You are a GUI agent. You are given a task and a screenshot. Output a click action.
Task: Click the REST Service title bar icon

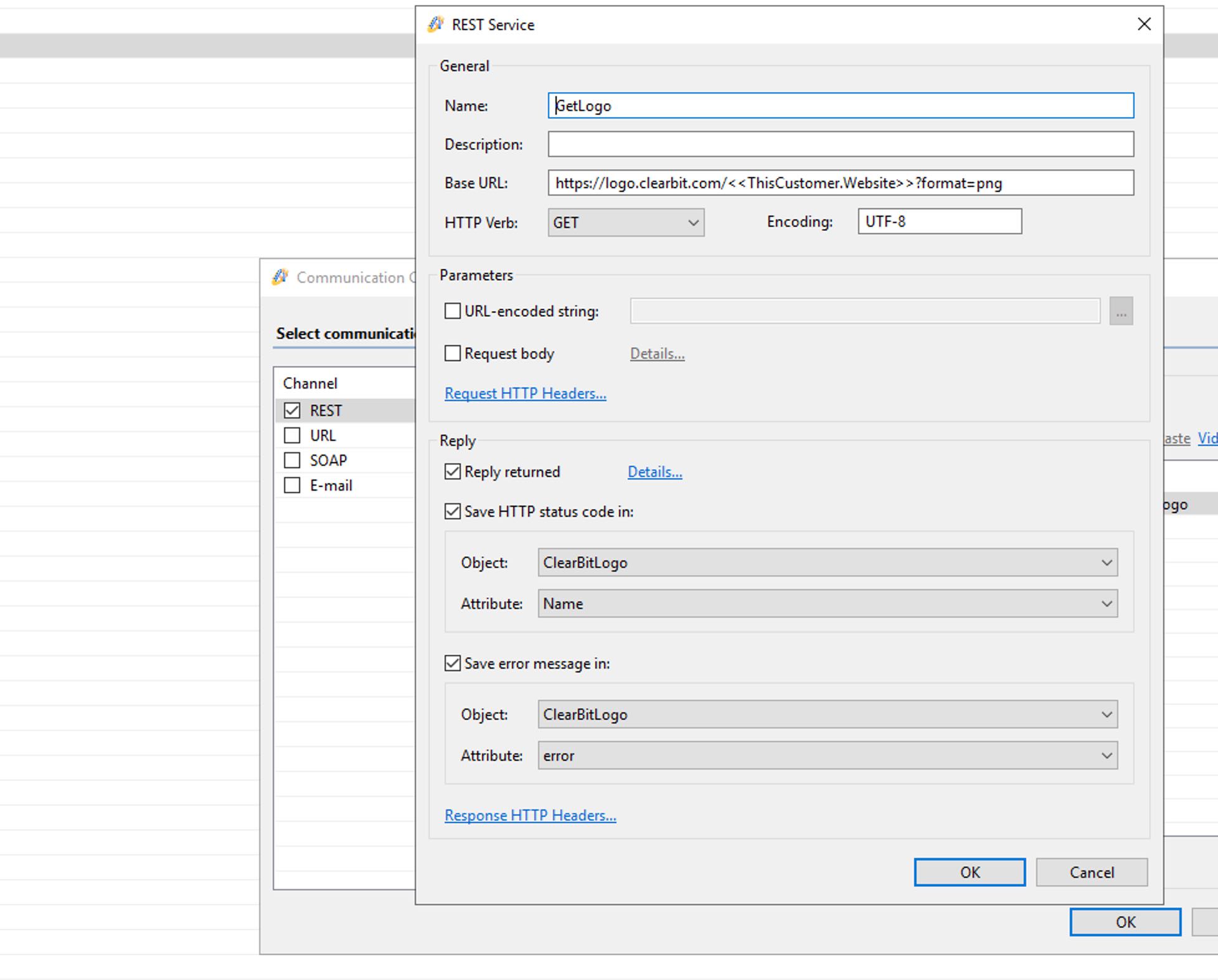(435, 24)
